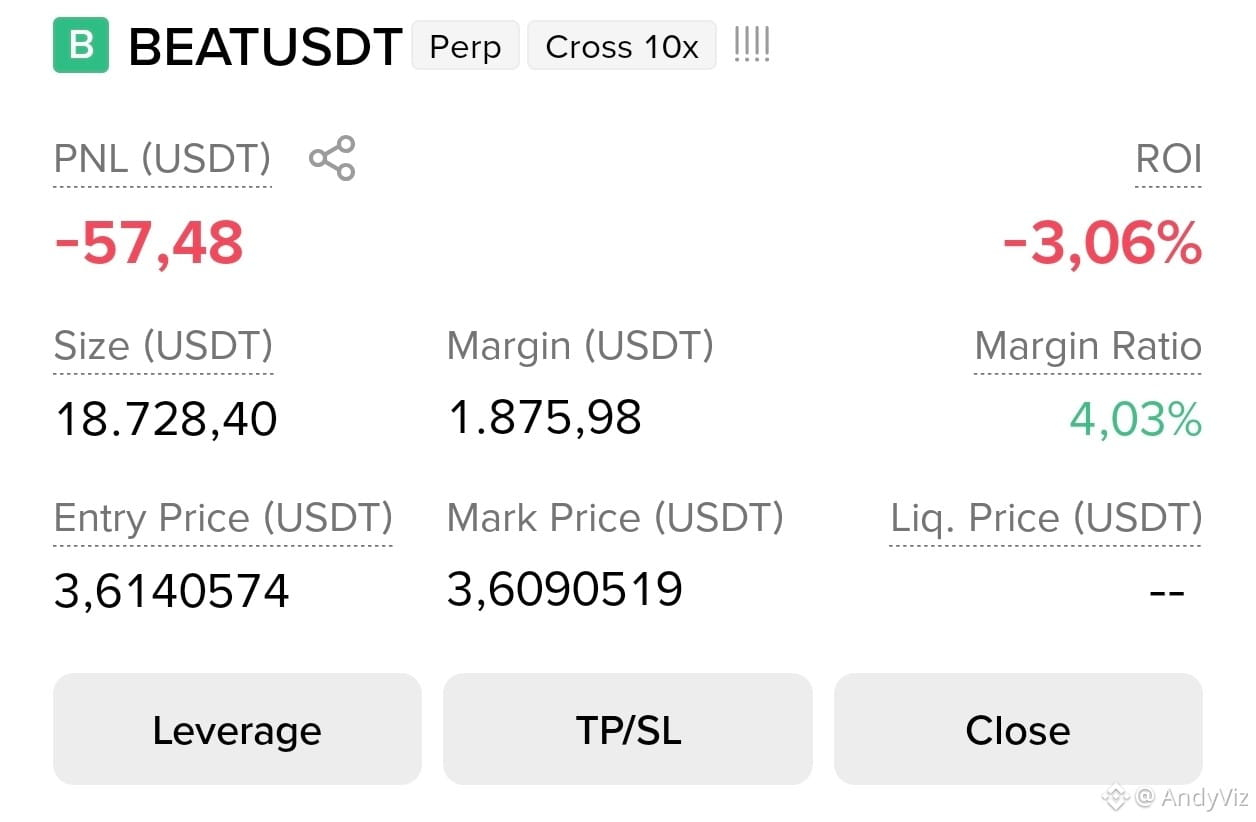
Task: Show the ROI label explanation
Action: point(1168,160)
